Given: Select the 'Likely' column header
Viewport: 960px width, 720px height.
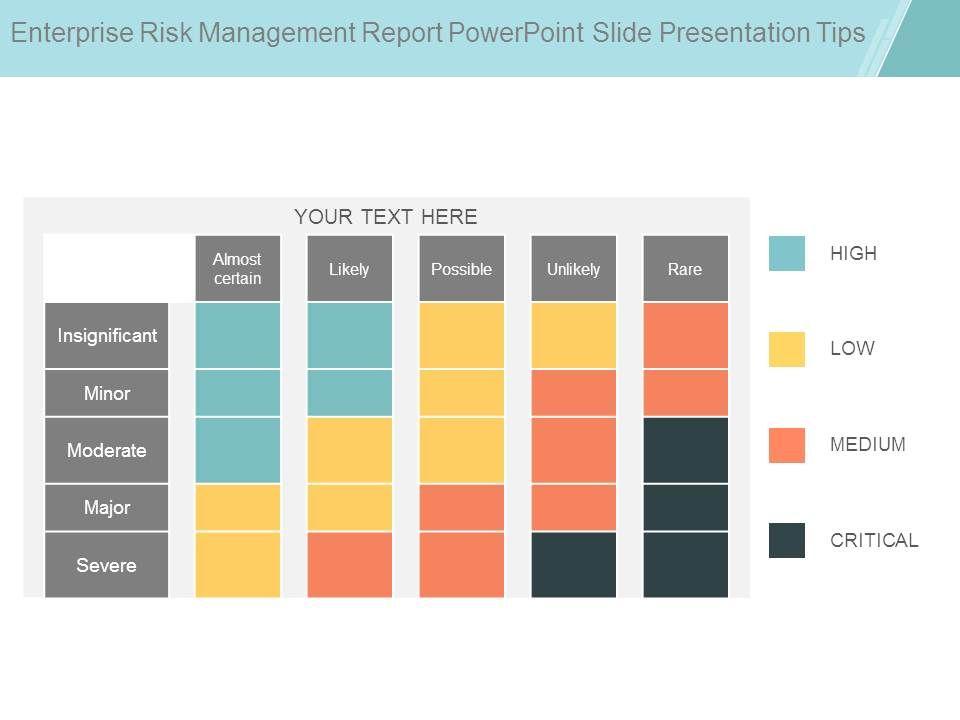Looking at the screenshot, I should [350, 268].
